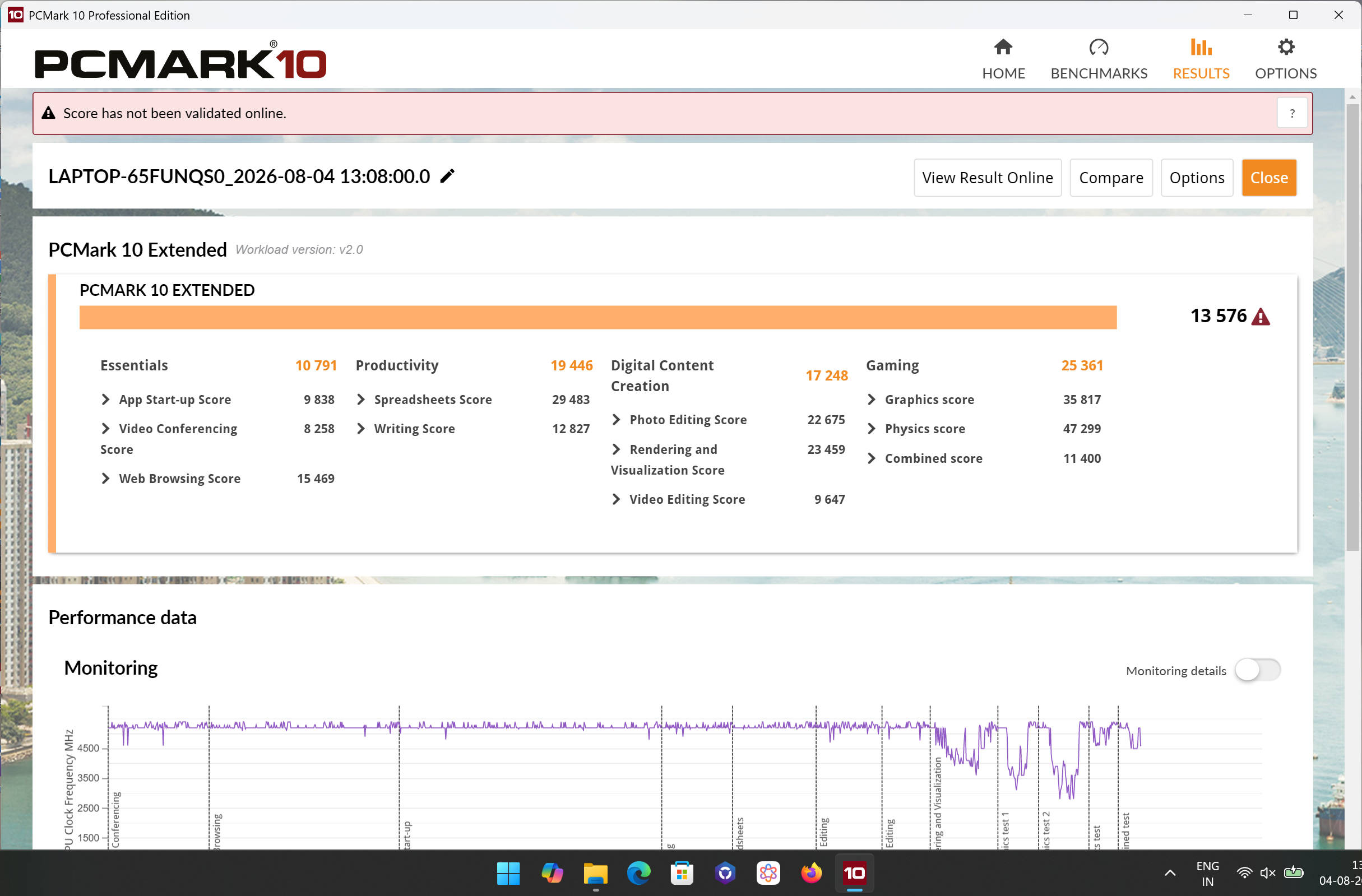Open Copilot from the taskbar
The height and width of the screenshot is (896, 1362).
click(552, 873)
